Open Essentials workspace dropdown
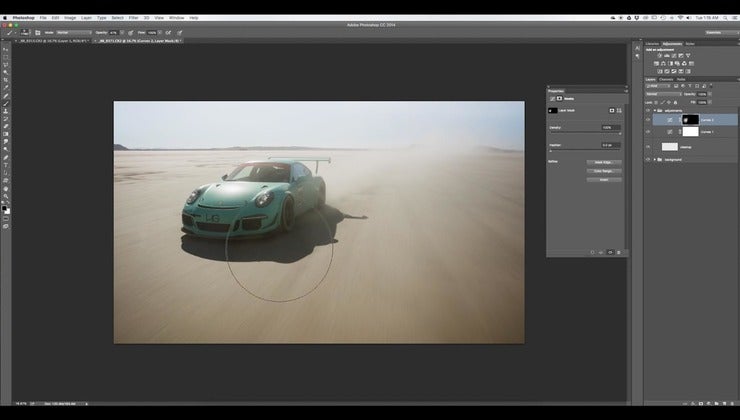The image size is (740, 420). point(721,33)
